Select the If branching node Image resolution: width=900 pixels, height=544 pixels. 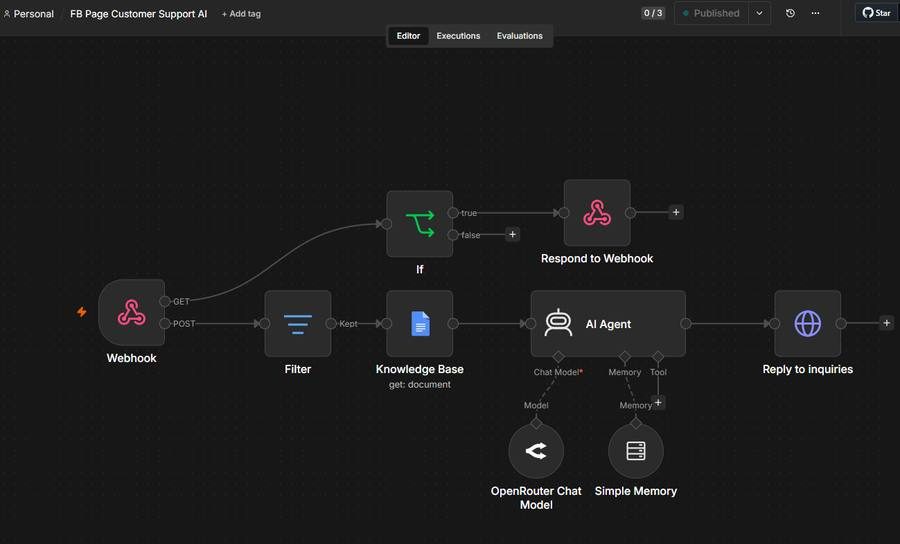[x=420, y=224]
